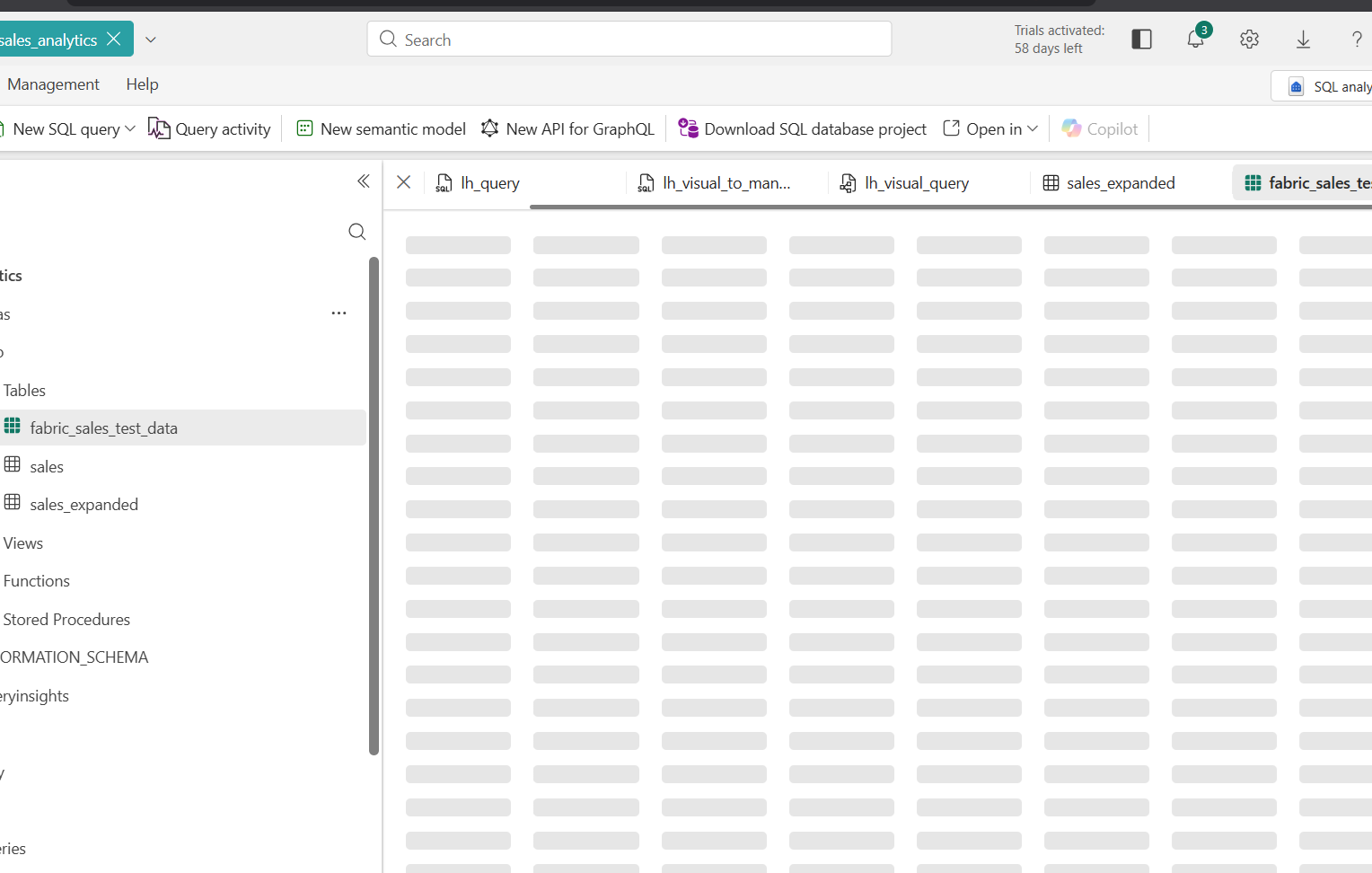Viewport: 1372px width, 873px height.
Task: Switch to fabric_sales_te... tab
Action: click(x=1304, y=183)
